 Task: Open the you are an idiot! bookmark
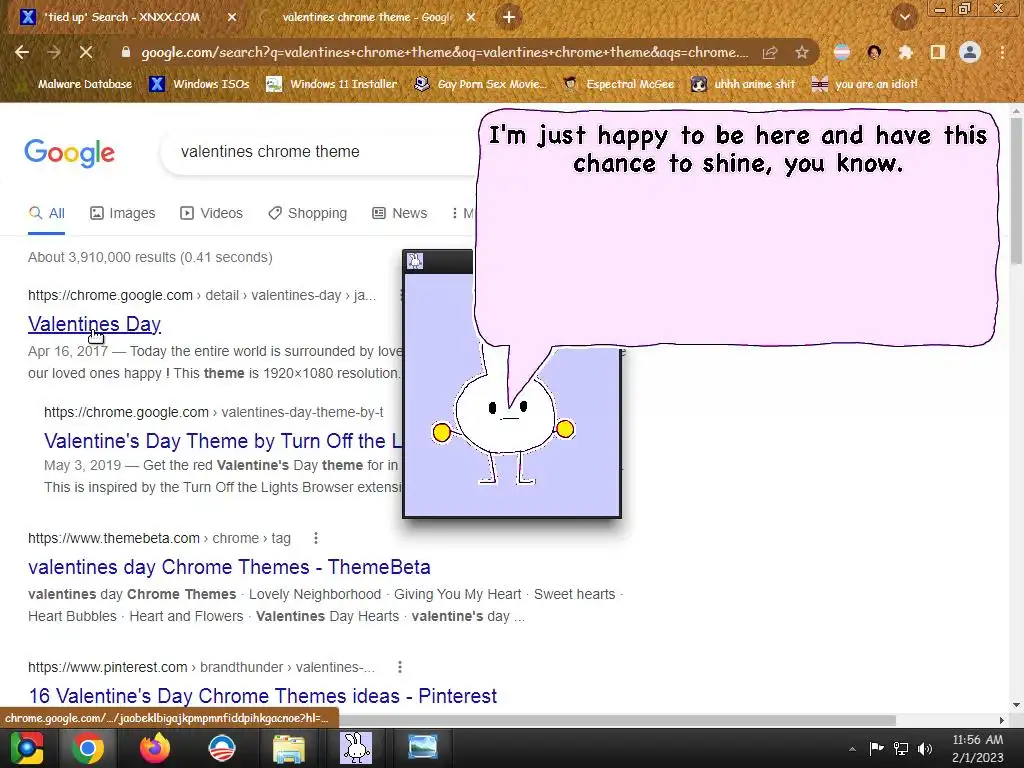(x=864, y=84)
